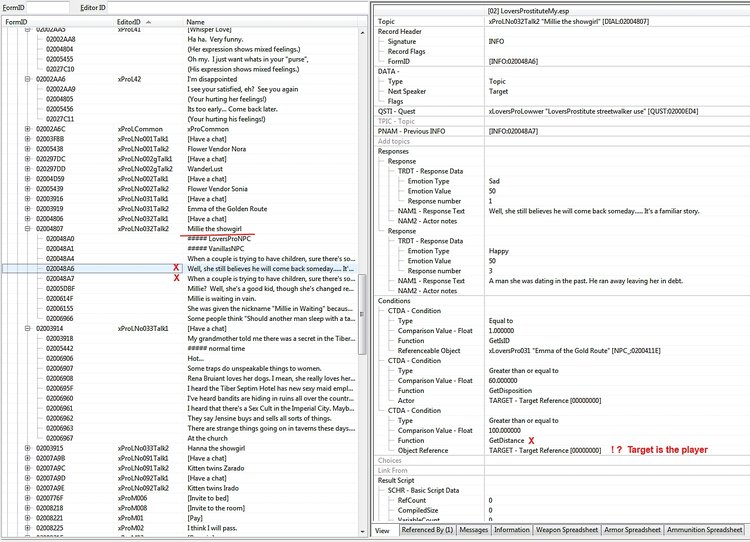This screenshot has height=542, width=750.
Task: Select record 020048A6 in the tree
Action: click(x=179, y=269)
